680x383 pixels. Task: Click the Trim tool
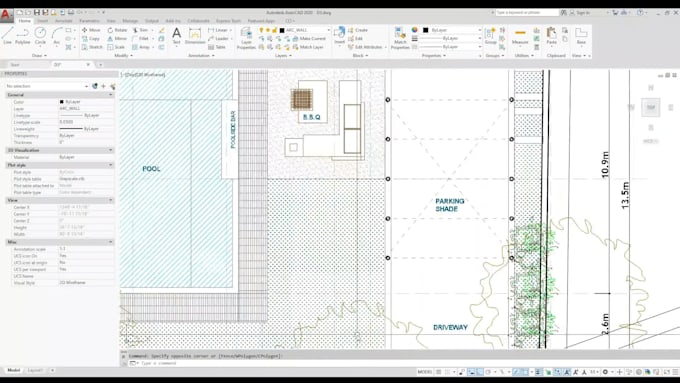click(x=140, y=30)
